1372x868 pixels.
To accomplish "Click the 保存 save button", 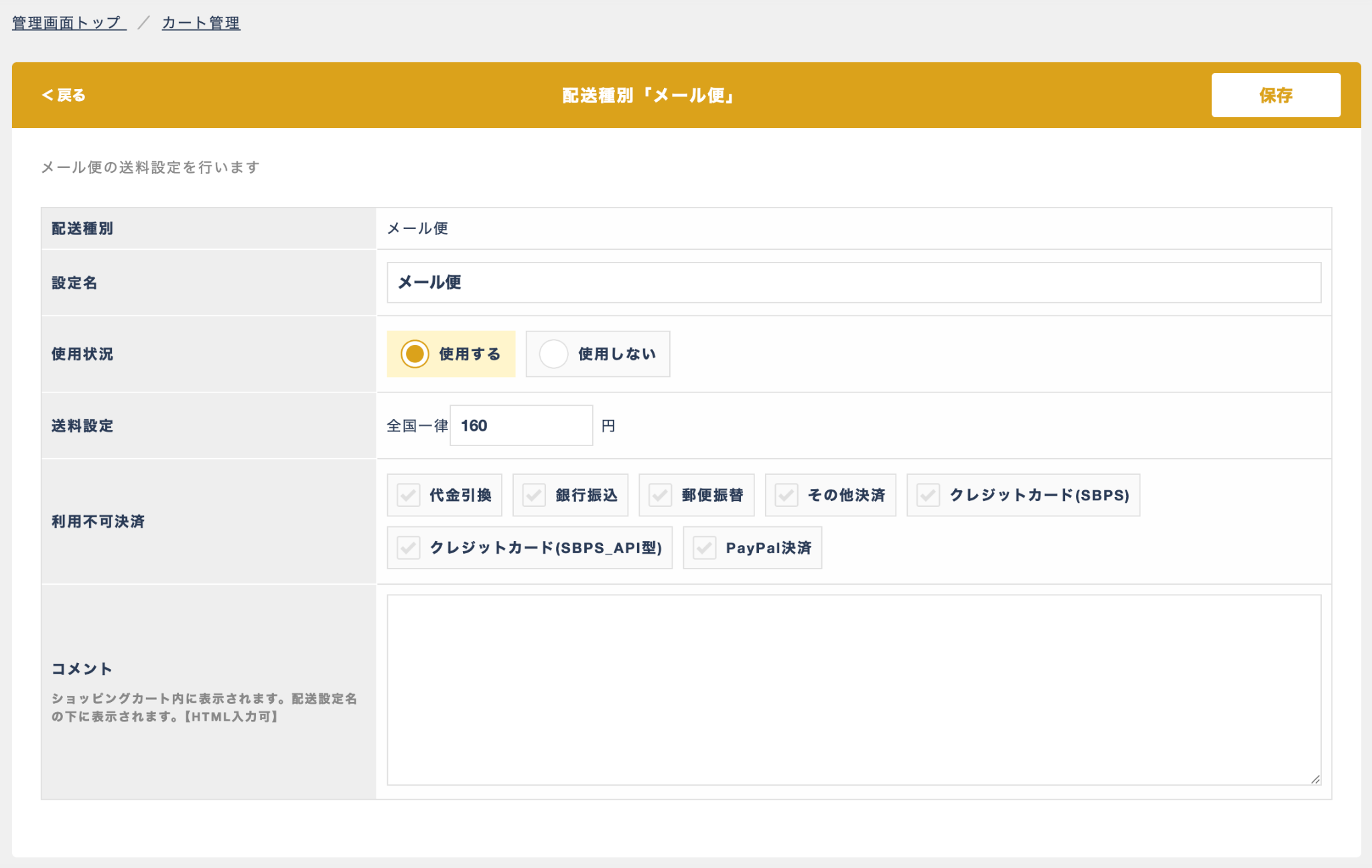I will click(1275, 95).
